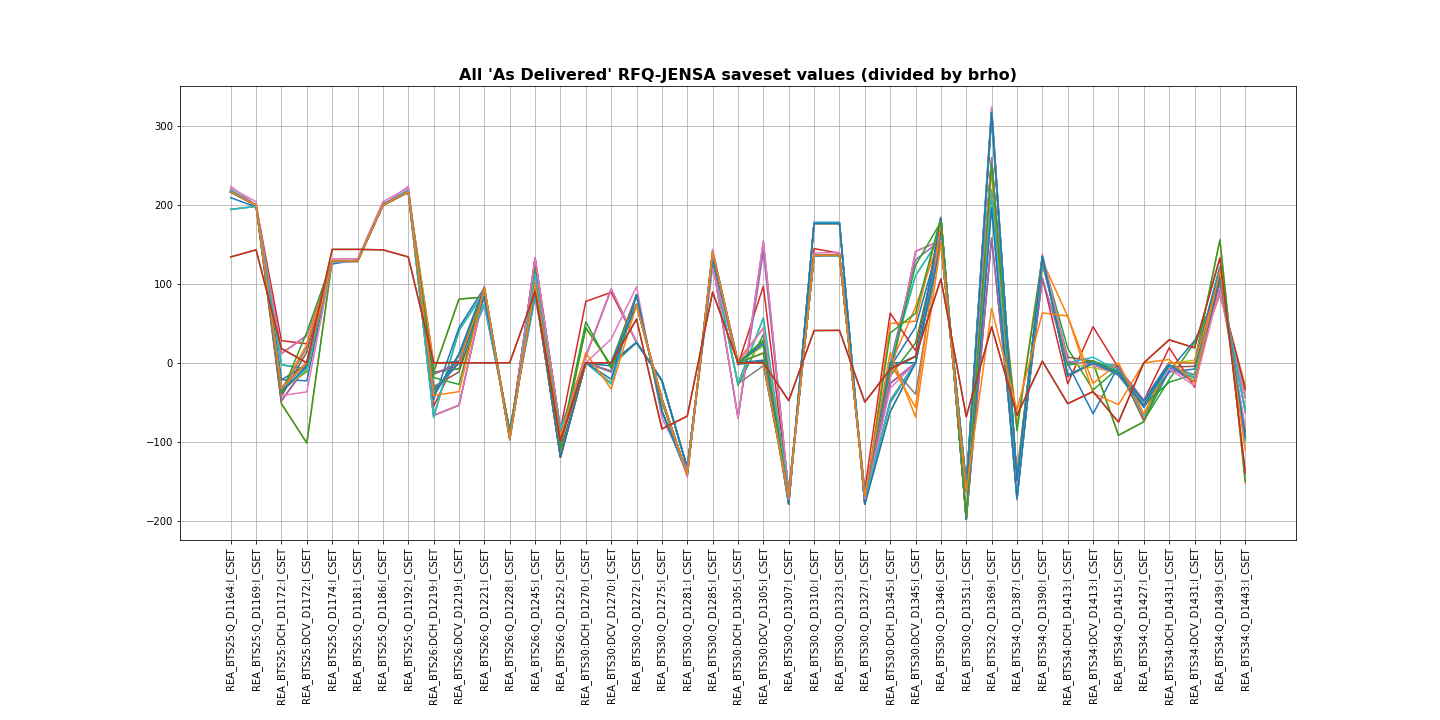Click x-axis label REA_BTS30:Q_D1327:I_CSET
The image size is (1440, 720).
(x=865, y=620)
